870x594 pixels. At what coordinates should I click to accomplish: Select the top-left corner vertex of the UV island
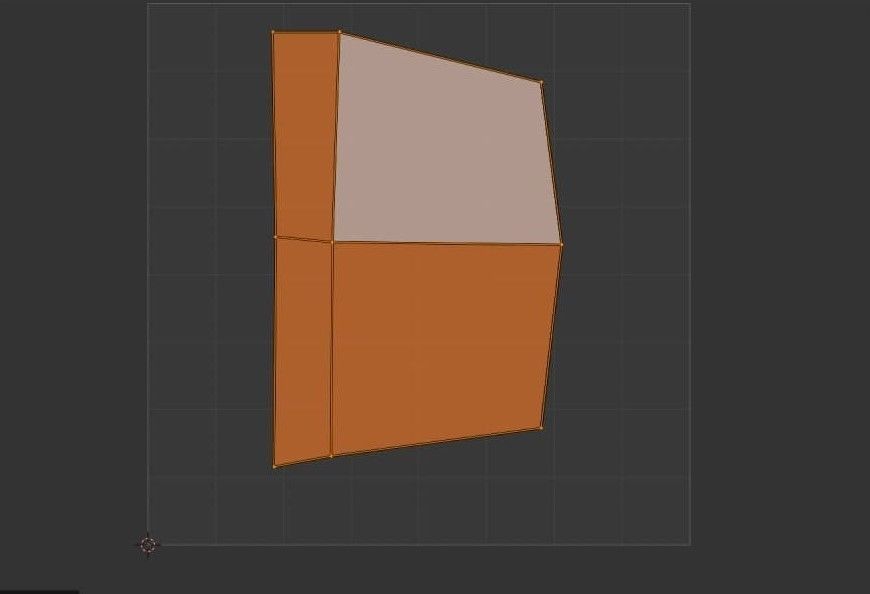[273, 32]
